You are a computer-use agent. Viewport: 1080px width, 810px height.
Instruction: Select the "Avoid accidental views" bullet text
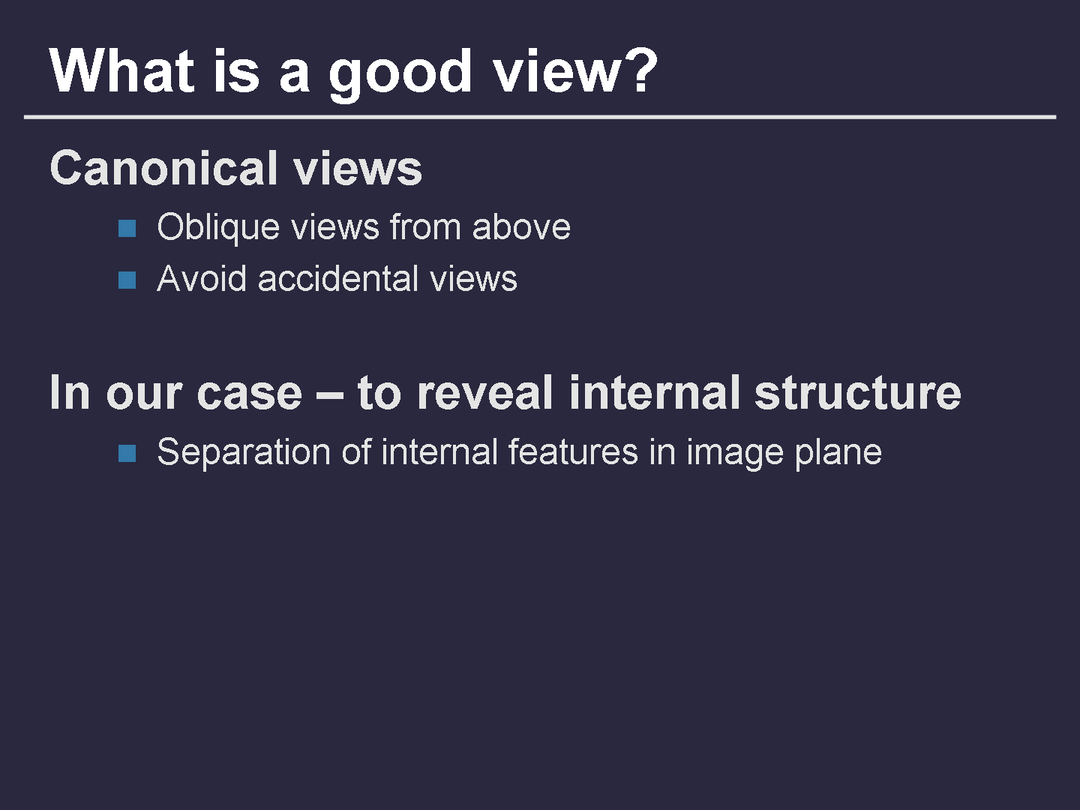click(337, 278)
